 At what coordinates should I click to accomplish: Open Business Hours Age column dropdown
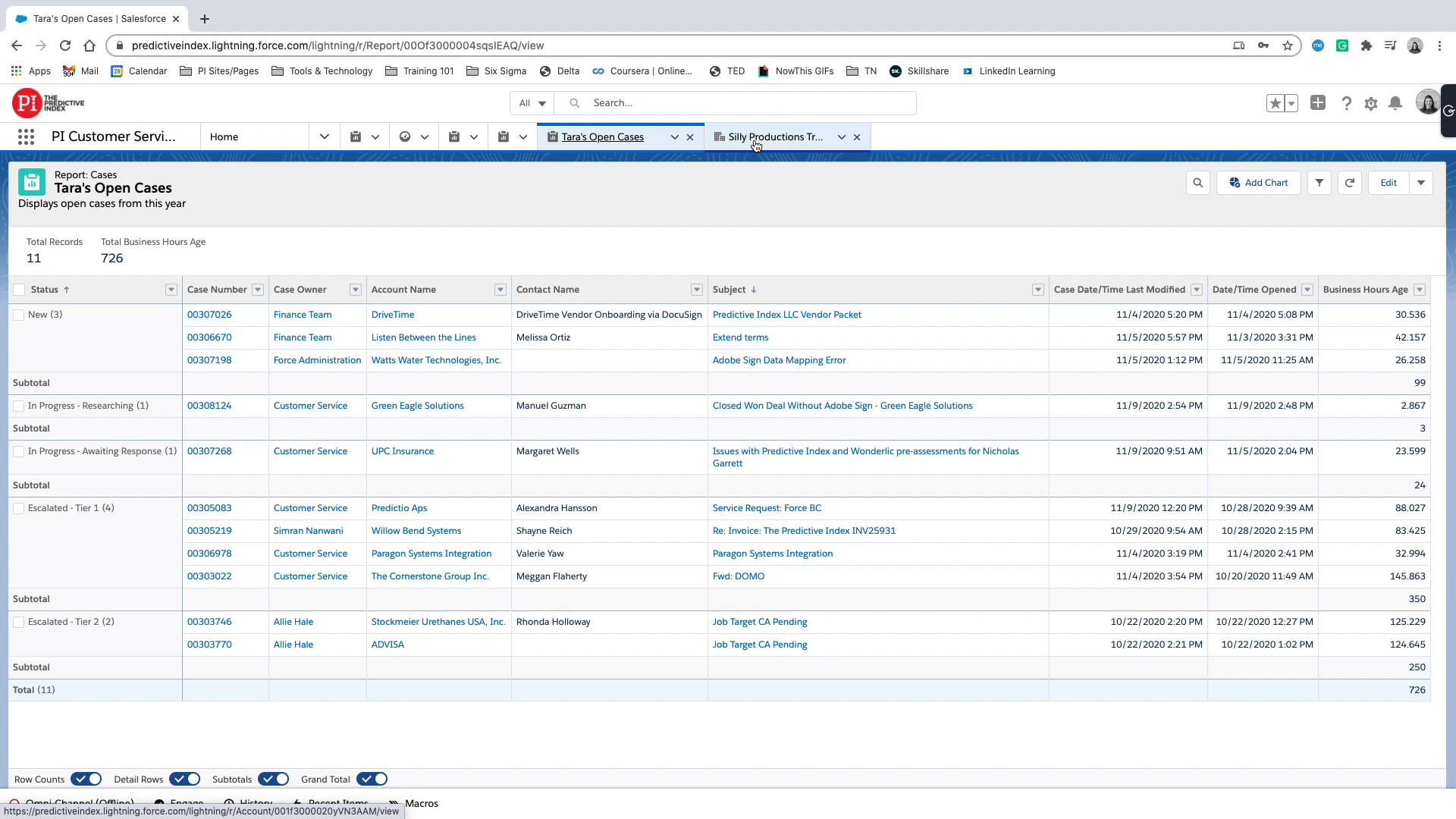pyautogui.click(x=1420, y=290)
